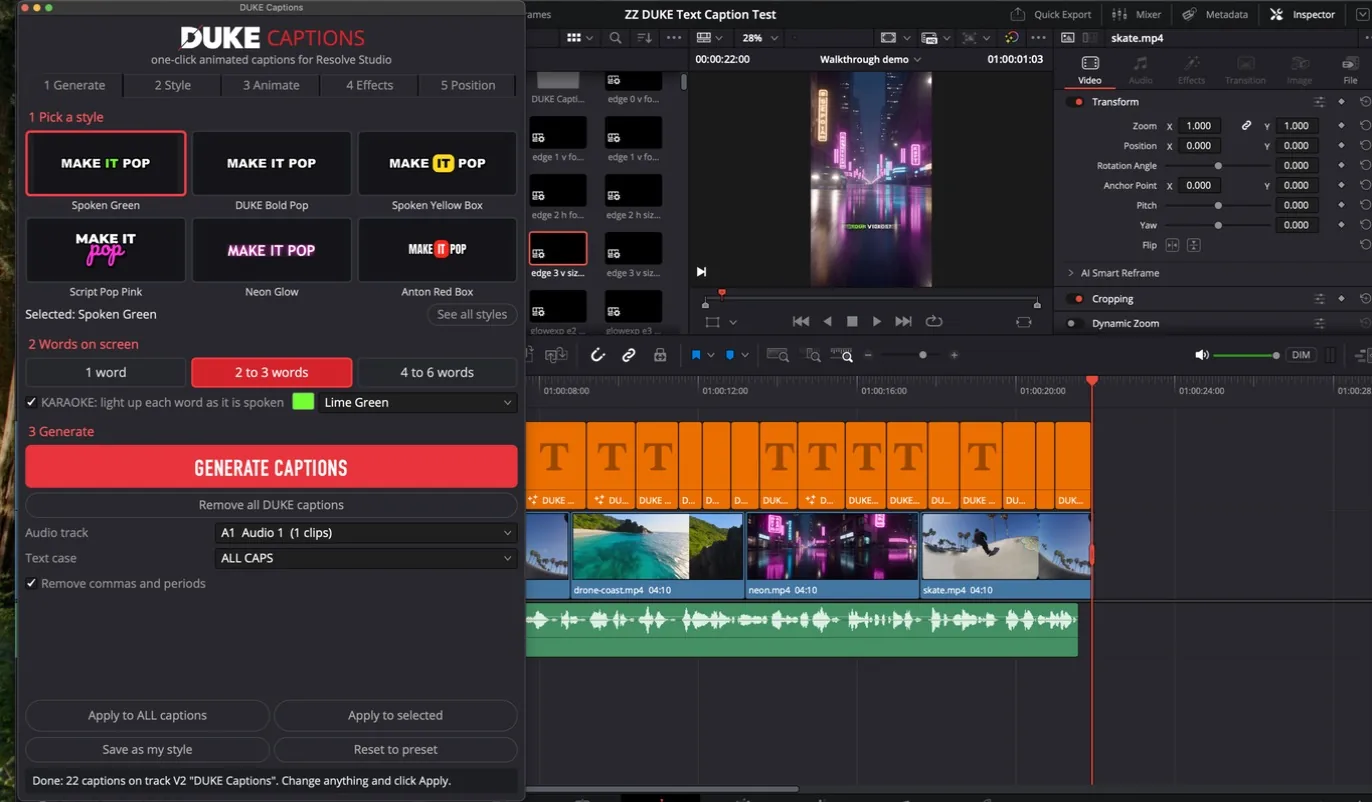Viewport: 1372px width, 802px height.
Task: Open the Audio track A1 Audio 1 dropdown
Action: click(x=366, y=533)
